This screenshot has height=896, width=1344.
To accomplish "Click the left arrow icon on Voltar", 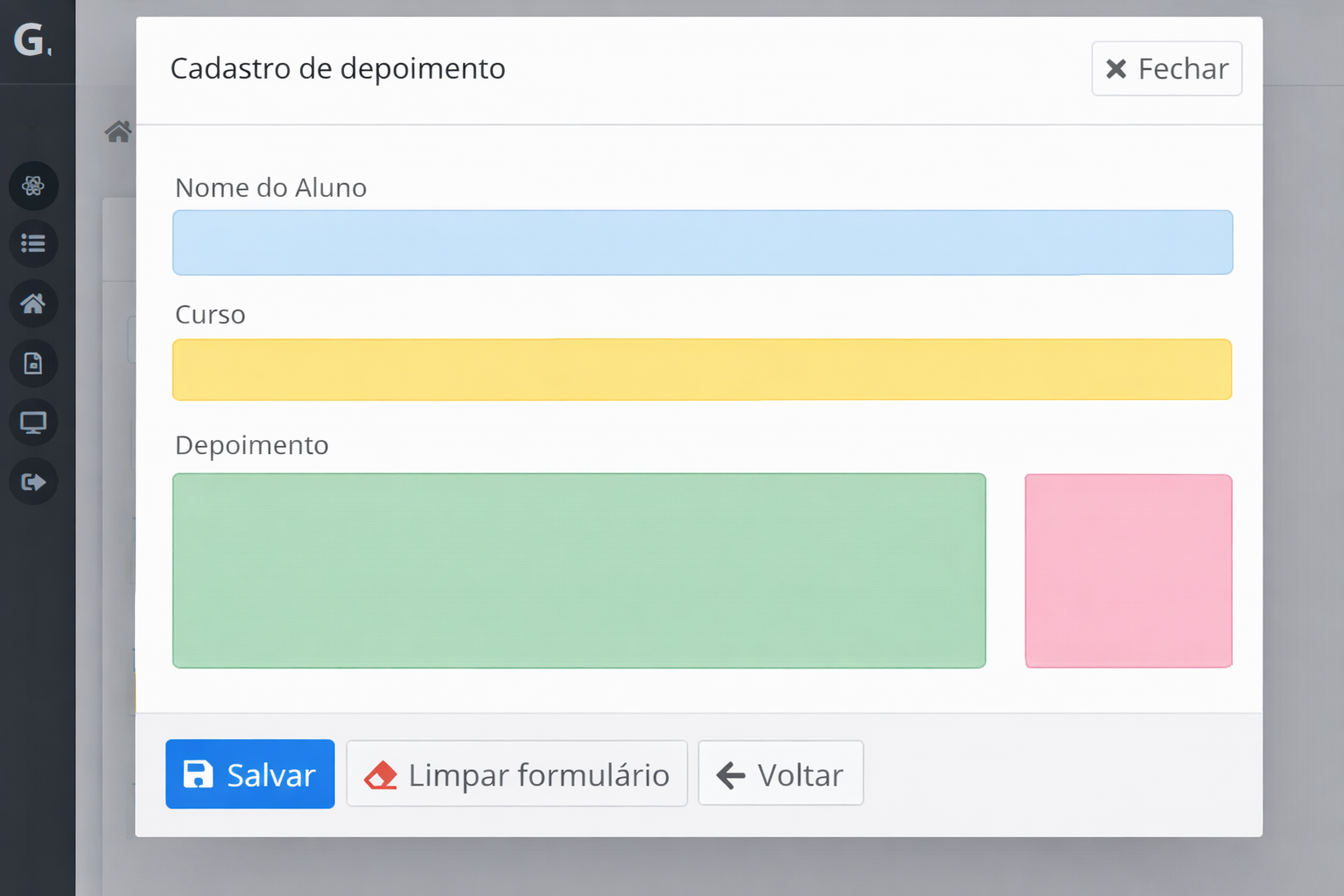I will [x=731, y=775].
